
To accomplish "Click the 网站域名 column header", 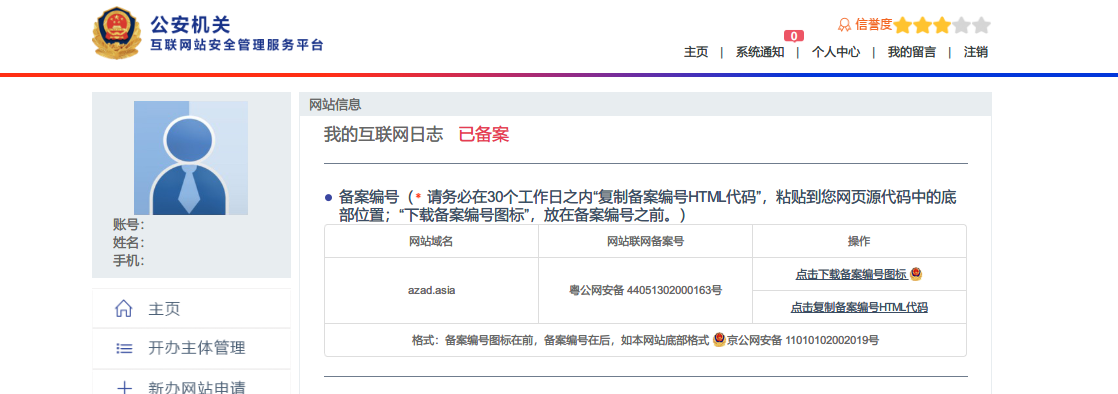I will coord(431,241).
